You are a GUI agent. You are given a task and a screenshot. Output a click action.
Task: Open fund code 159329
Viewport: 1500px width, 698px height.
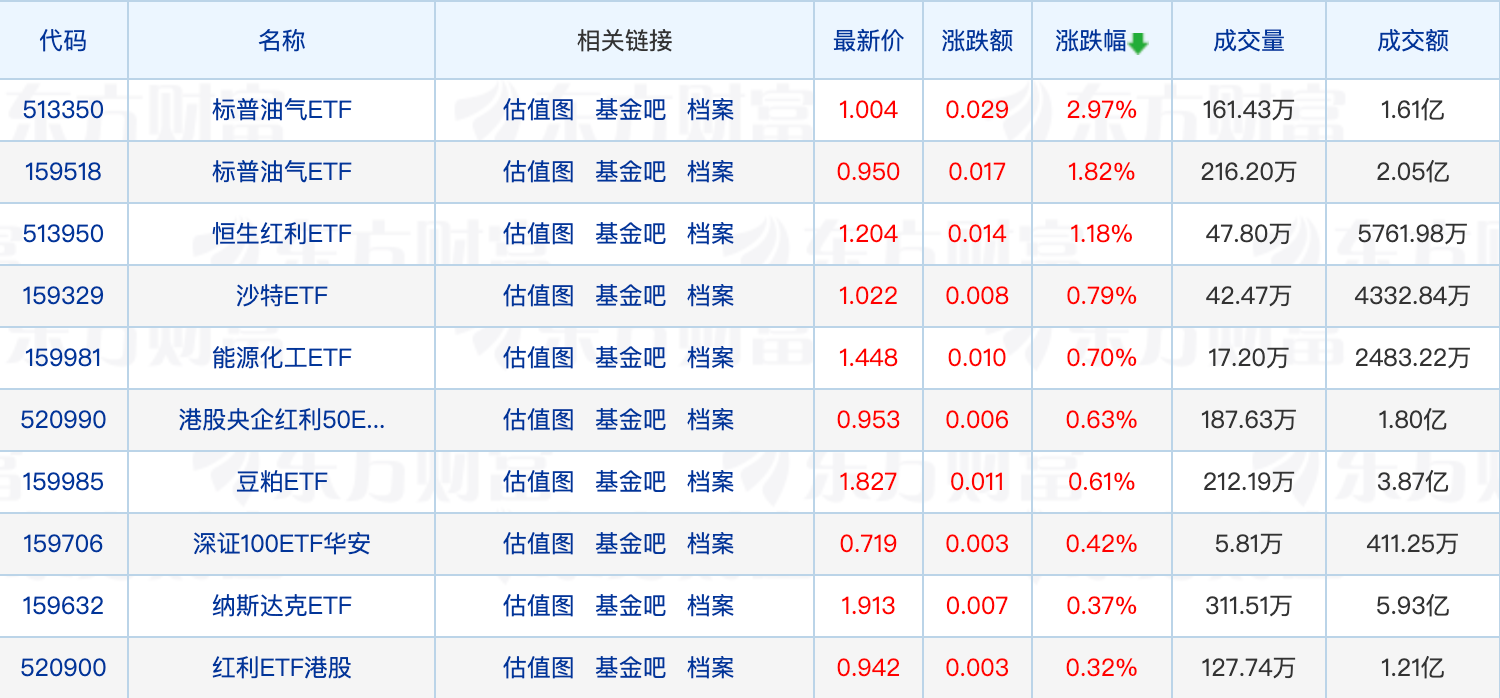click(x=63, y=296)
